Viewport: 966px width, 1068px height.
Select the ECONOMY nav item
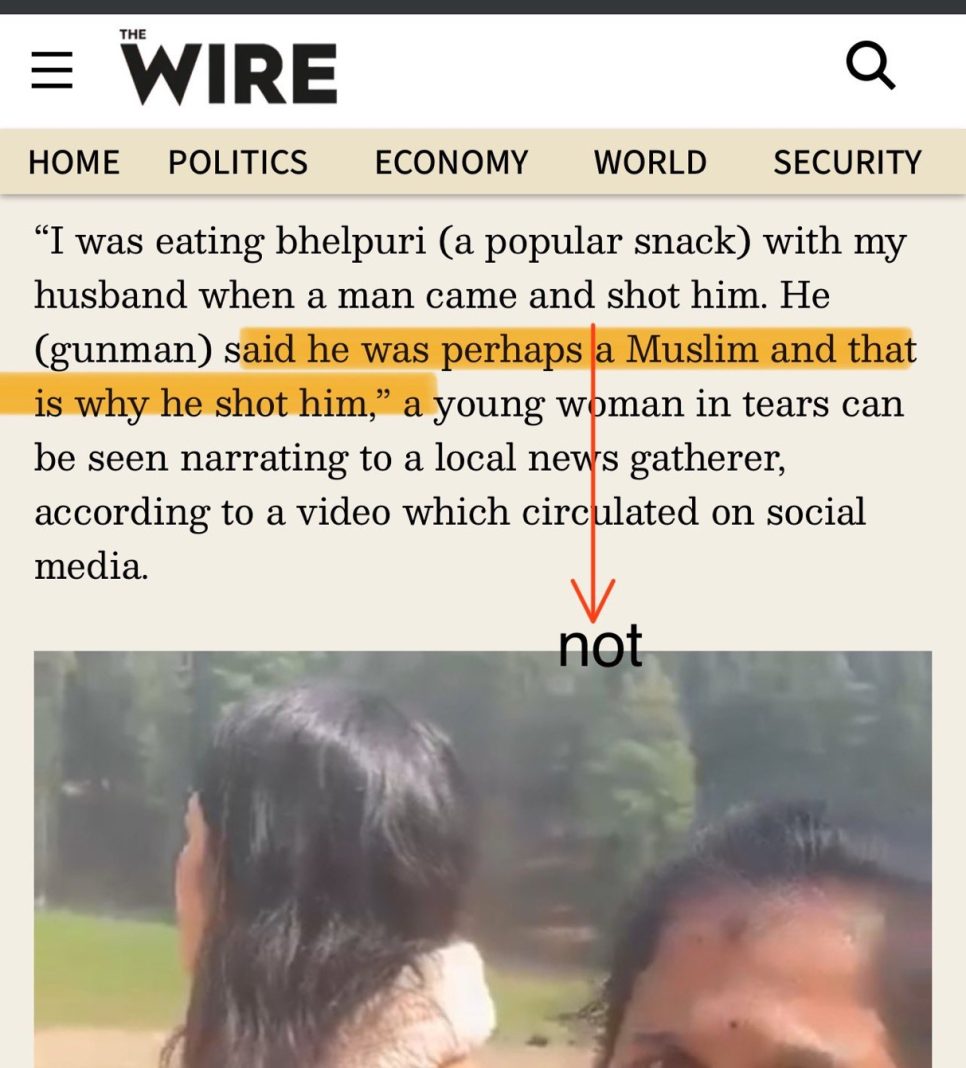[451, 162]
